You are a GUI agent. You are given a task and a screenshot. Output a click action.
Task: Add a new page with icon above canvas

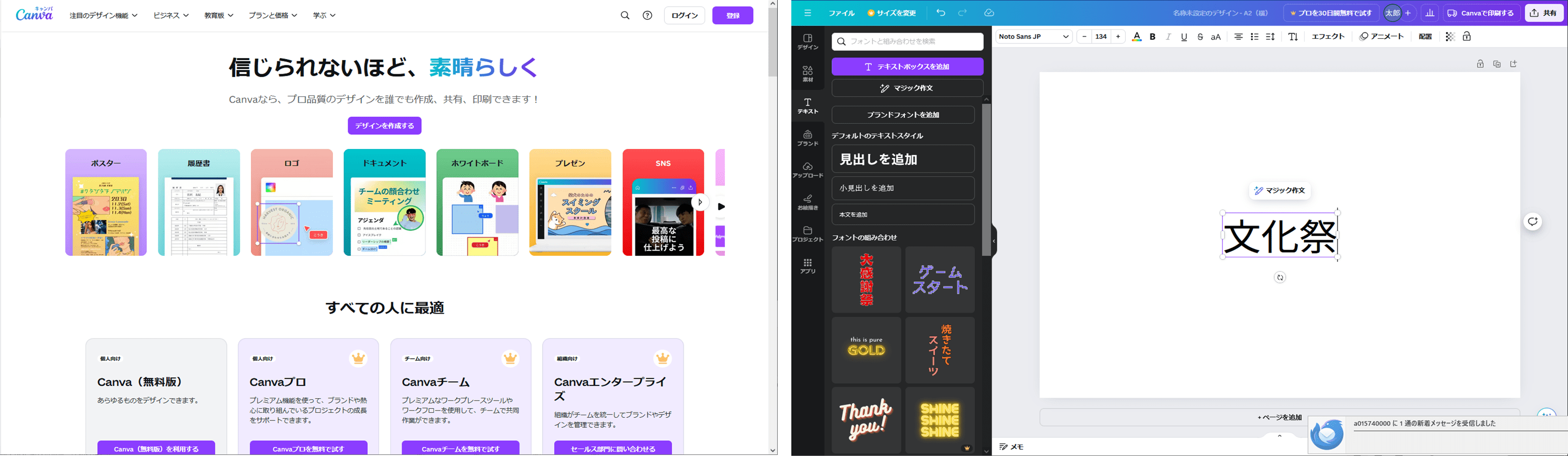(x=1514, y=64)
